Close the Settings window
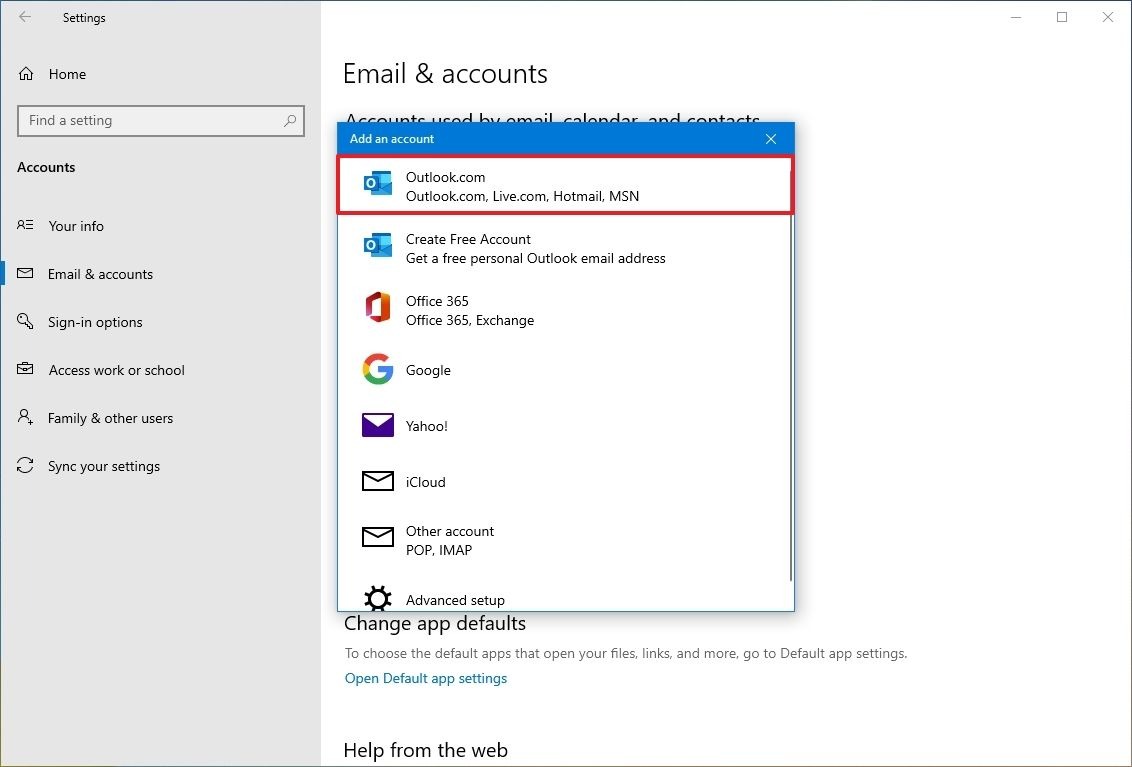Screen dimensions: 1132x767 click(x=1107, y=17)
